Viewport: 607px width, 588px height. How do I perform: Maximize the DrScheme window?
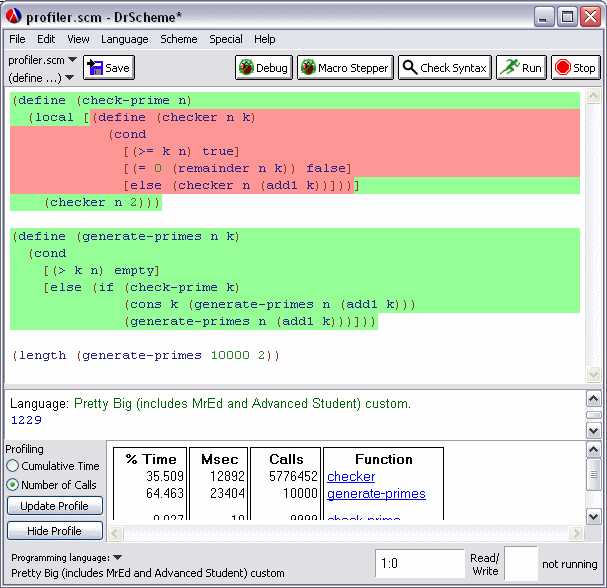pos(567,17)
